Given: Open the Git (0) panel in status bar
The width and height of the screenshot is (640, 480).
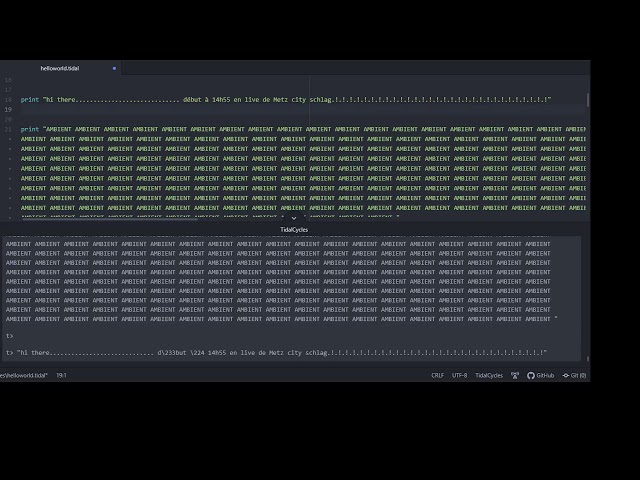Looking at the screenshot, I should [x=574, y=376].
